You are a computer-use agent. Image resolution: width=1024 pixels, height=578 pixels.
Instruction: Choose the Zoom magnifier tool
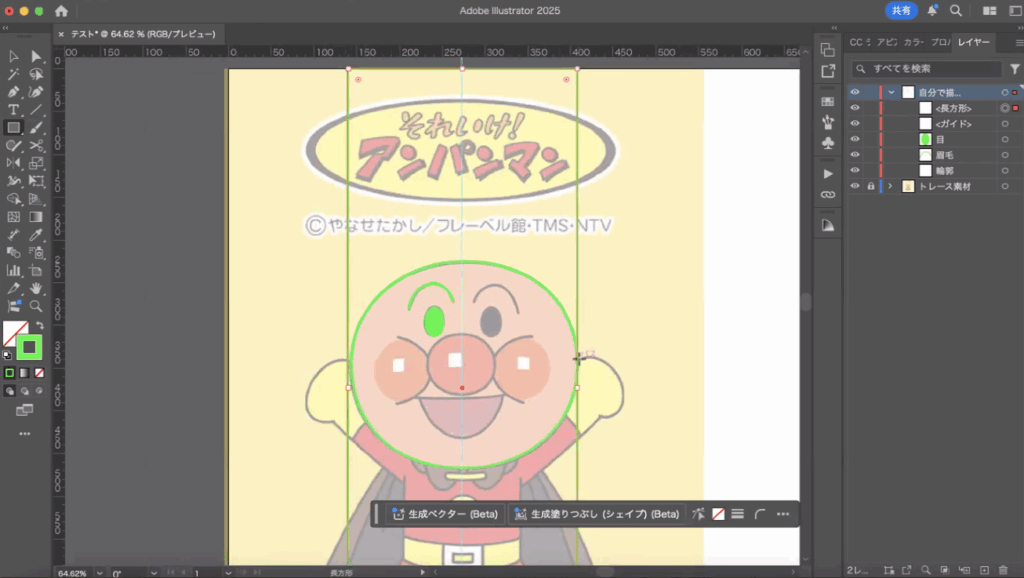coord(36,306)
